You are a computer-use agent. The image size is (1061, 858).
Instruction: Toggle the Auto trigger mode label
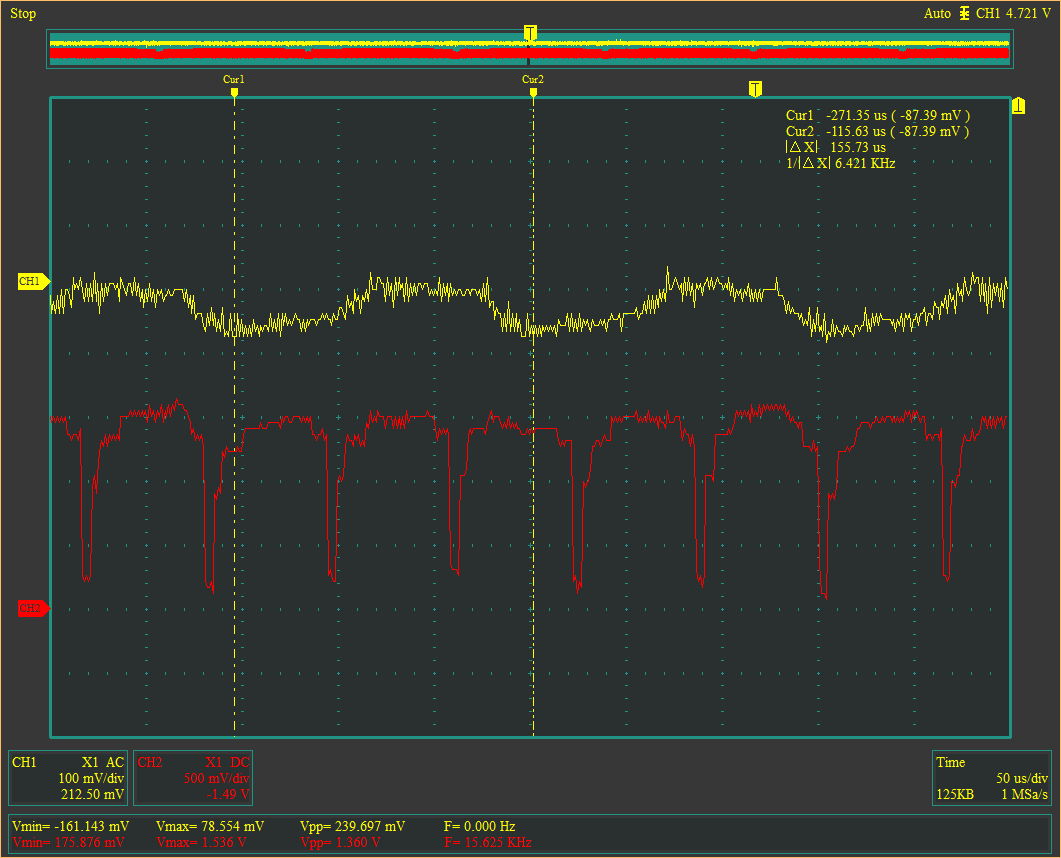[937, 14]
